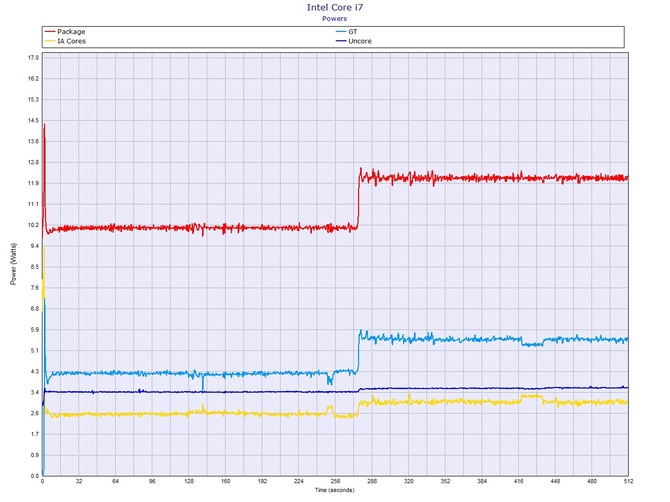Click the light blue GT legend swatch
The width and height of the screenshot is (670, 502).
coord(341,32)
